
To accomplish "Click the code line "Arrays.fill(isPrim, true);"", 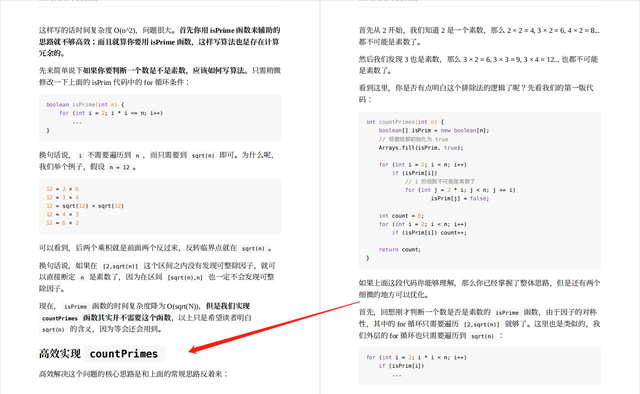I will tap(421, 148).
